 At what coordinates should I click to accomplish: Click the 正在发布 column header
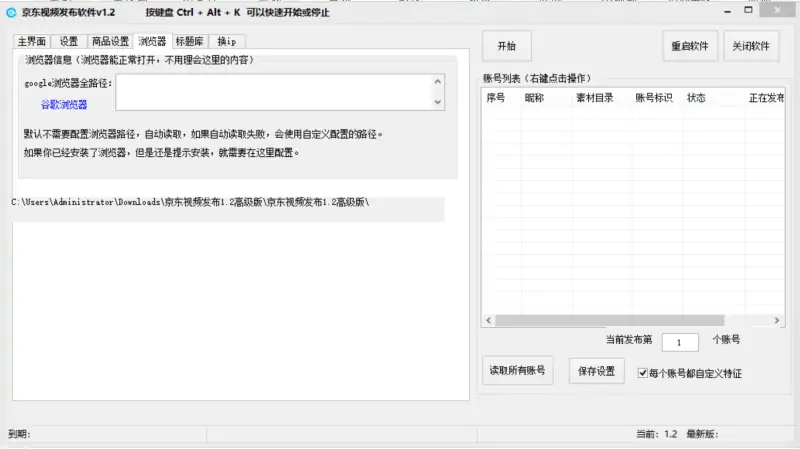[x=766, y=98]
